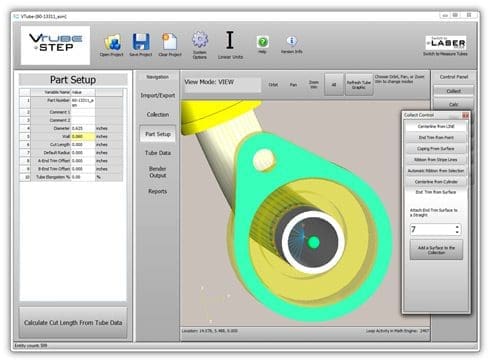This screenshot has height=362, width=490.
Task: Open the Bender Output navigation item
Action: [x=158, y=172]
